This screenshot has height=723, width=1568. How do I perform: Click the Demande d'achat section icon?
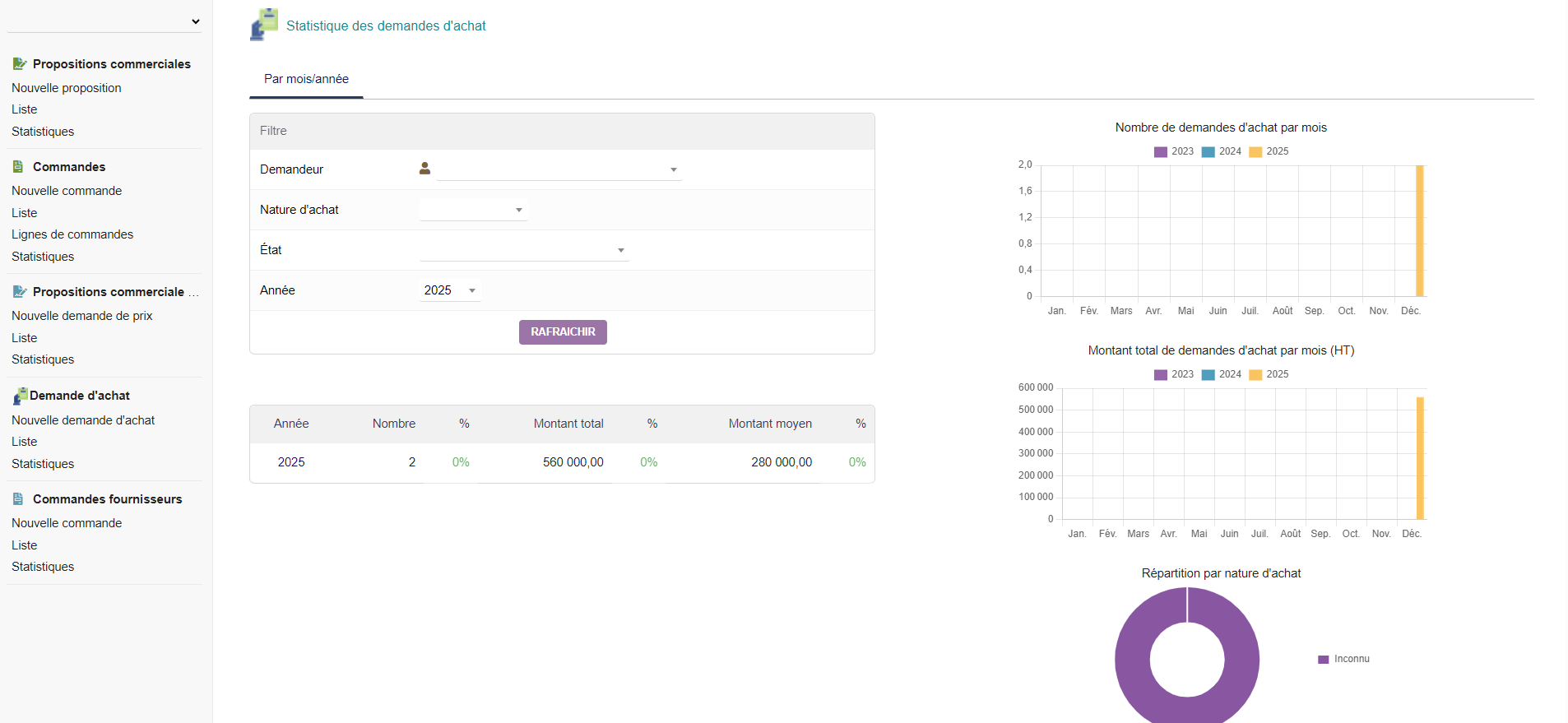[x=21, y=396]
